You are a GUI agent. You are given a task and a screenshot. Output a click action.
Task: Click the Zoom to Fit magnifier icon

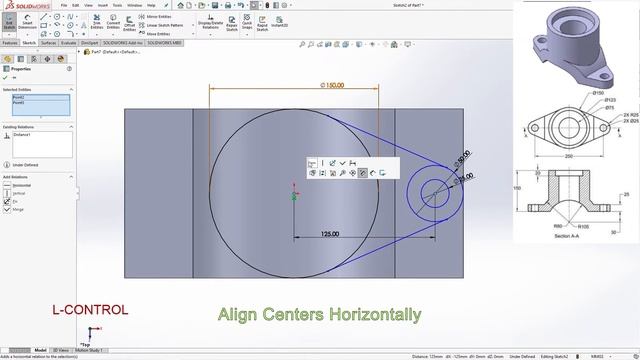pyautogui.click(x=302, y=44)
